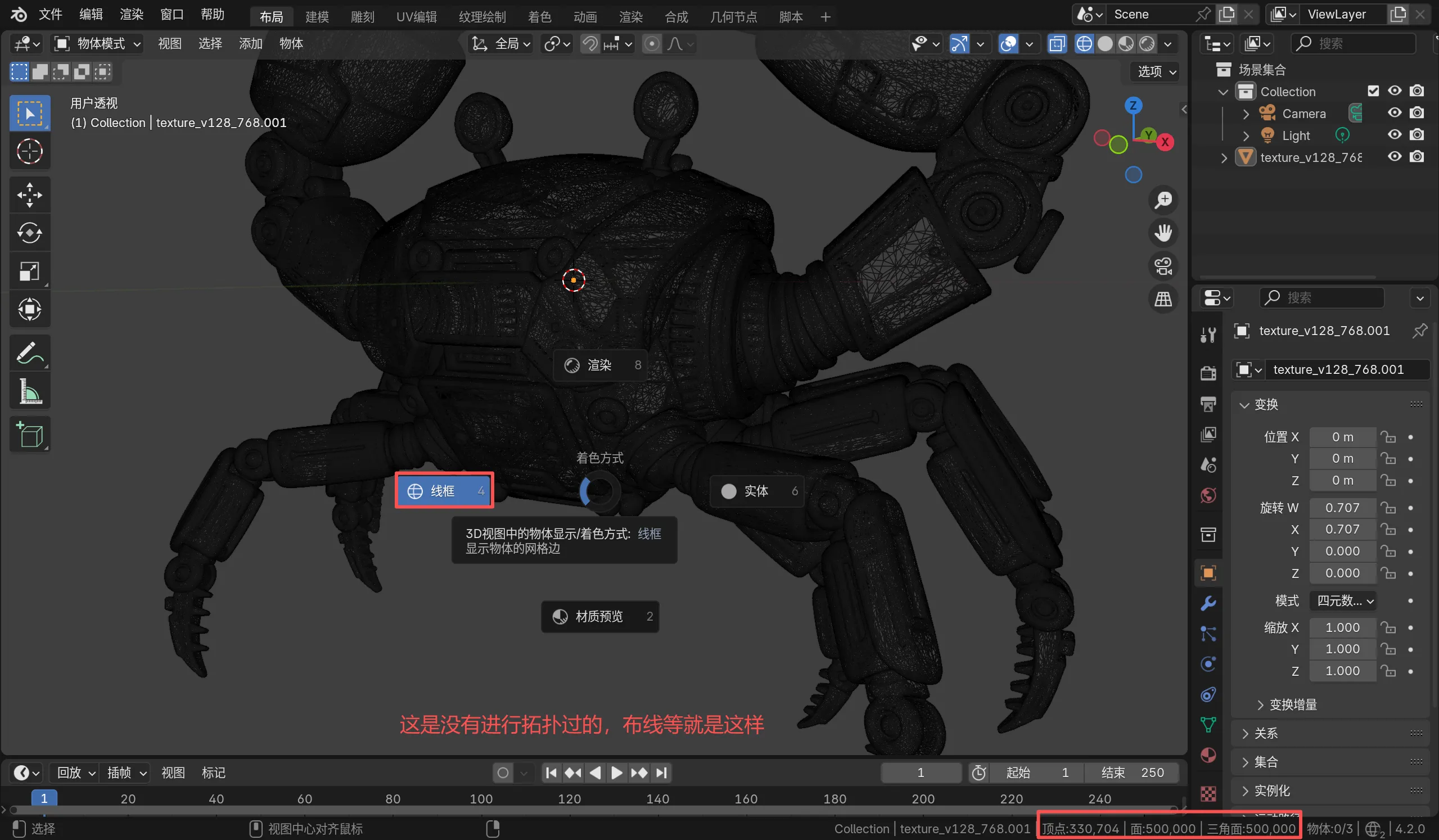Screen dimensions: 1439x840
Task: Select the Measure ruler tool
Action: (29, 392)
